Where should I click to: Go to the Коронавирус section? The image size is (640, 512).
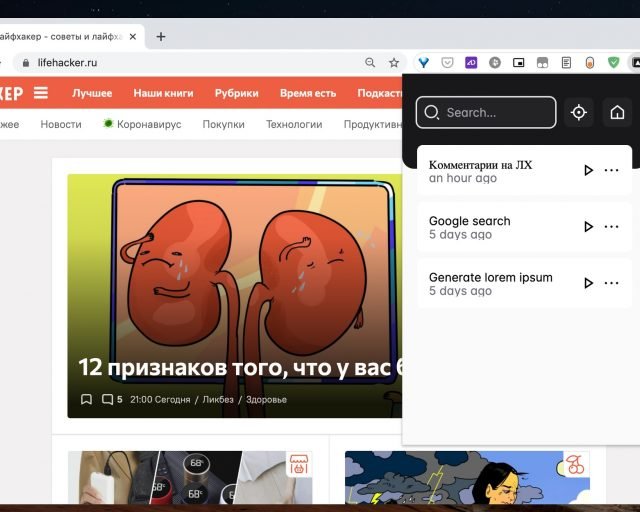coord(142,124)
